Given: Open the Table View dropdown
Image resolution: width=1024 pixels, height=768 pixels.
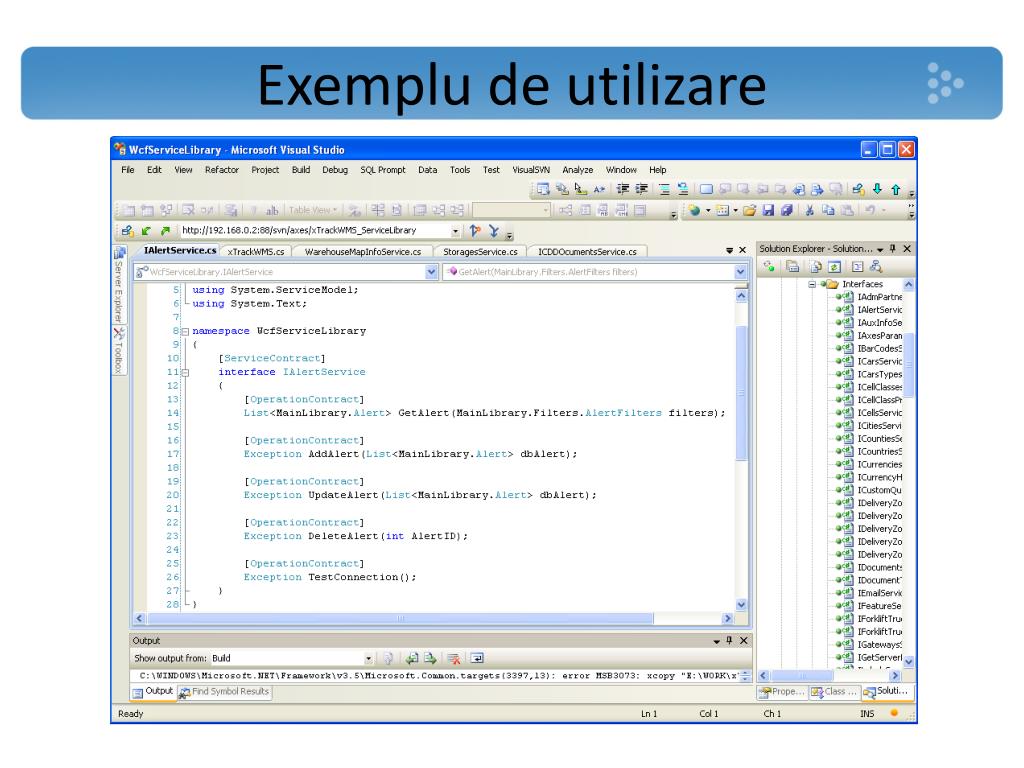Looking at the screenshot, I should 312,210.
